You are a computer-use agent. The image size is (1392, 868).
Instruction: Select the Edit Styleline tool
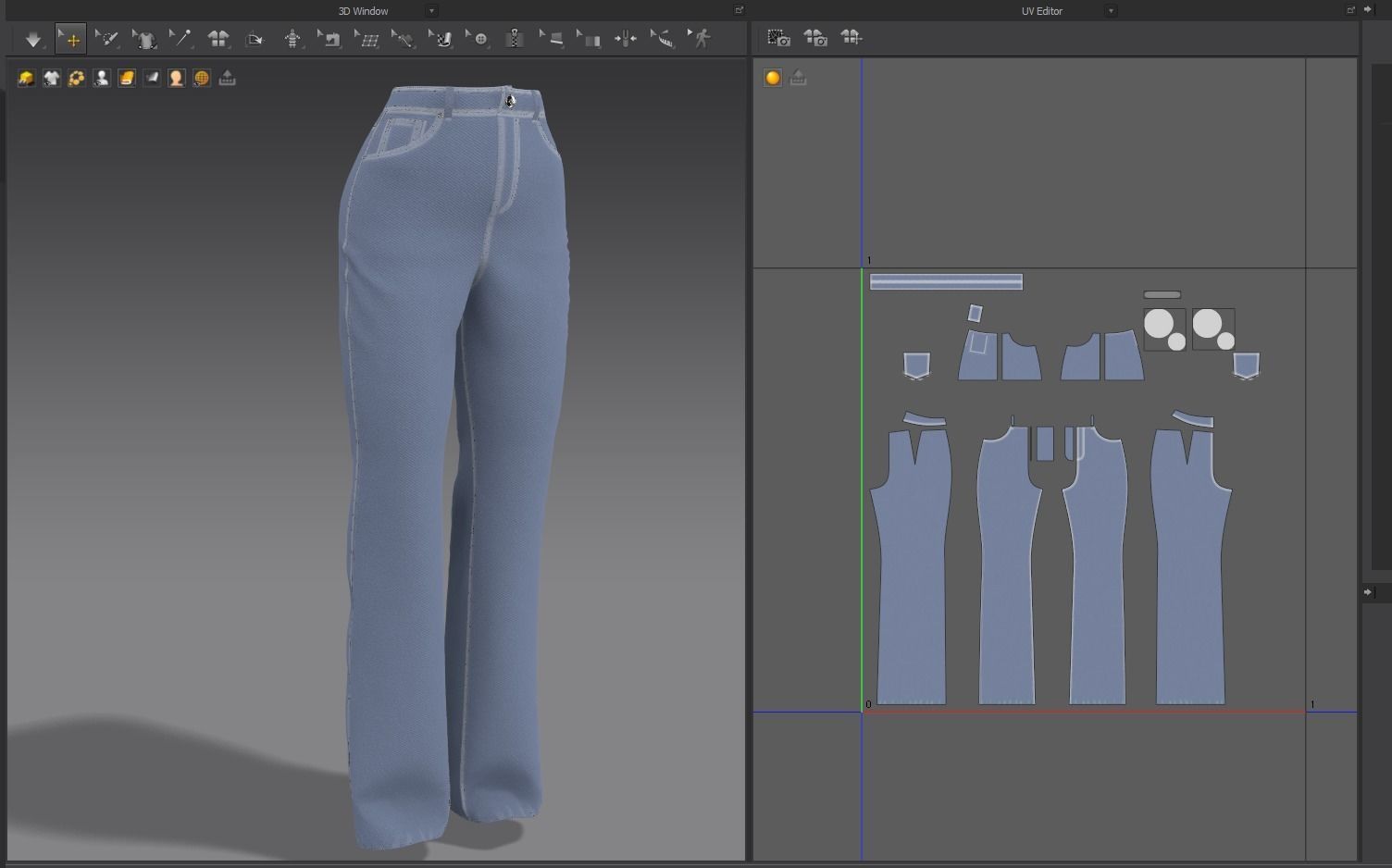(553, 39)
